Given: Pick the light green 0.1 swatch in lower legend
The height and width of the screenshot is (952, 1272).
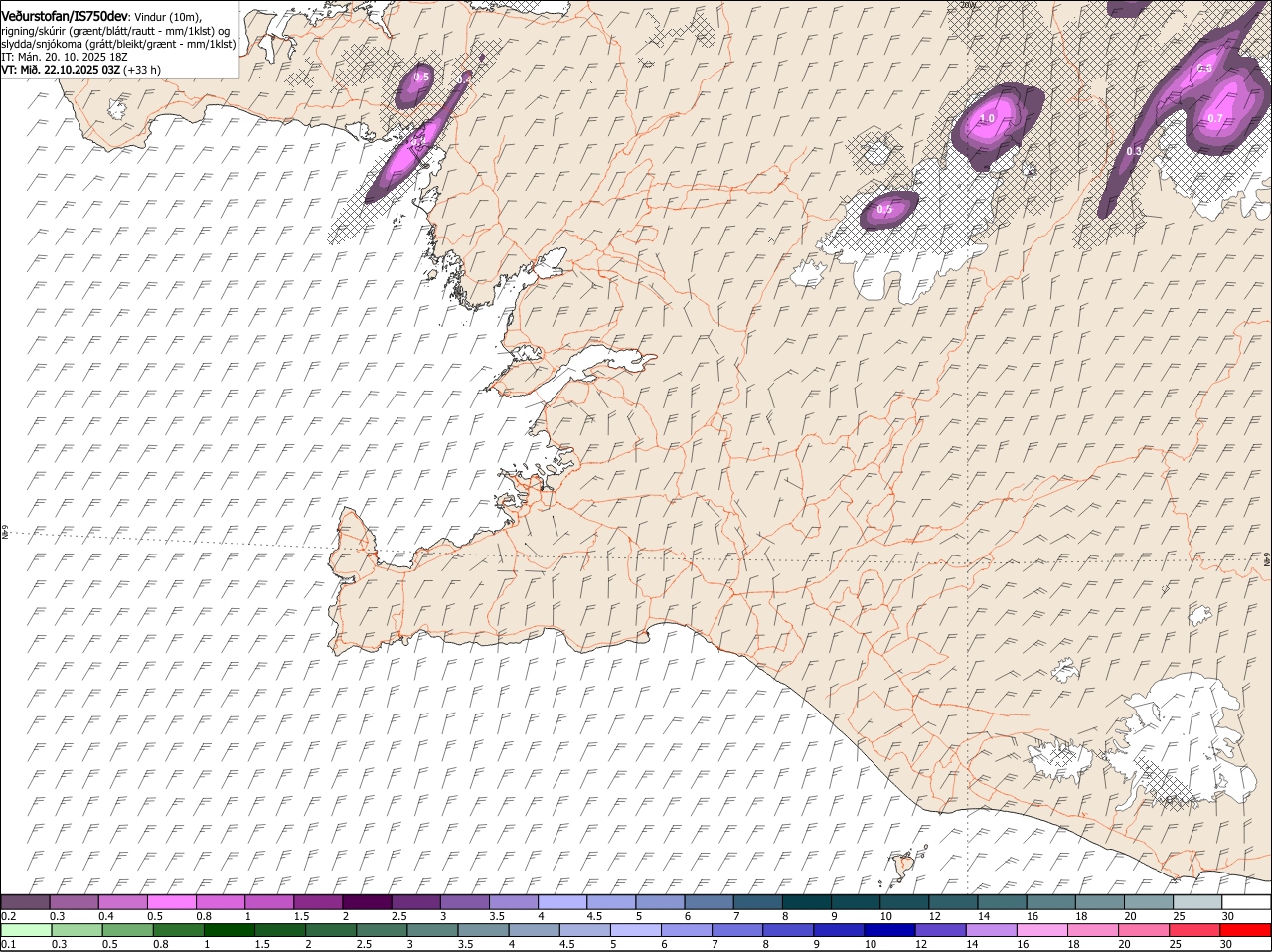Looking at the screenshot, I should (x=27, y=930).
